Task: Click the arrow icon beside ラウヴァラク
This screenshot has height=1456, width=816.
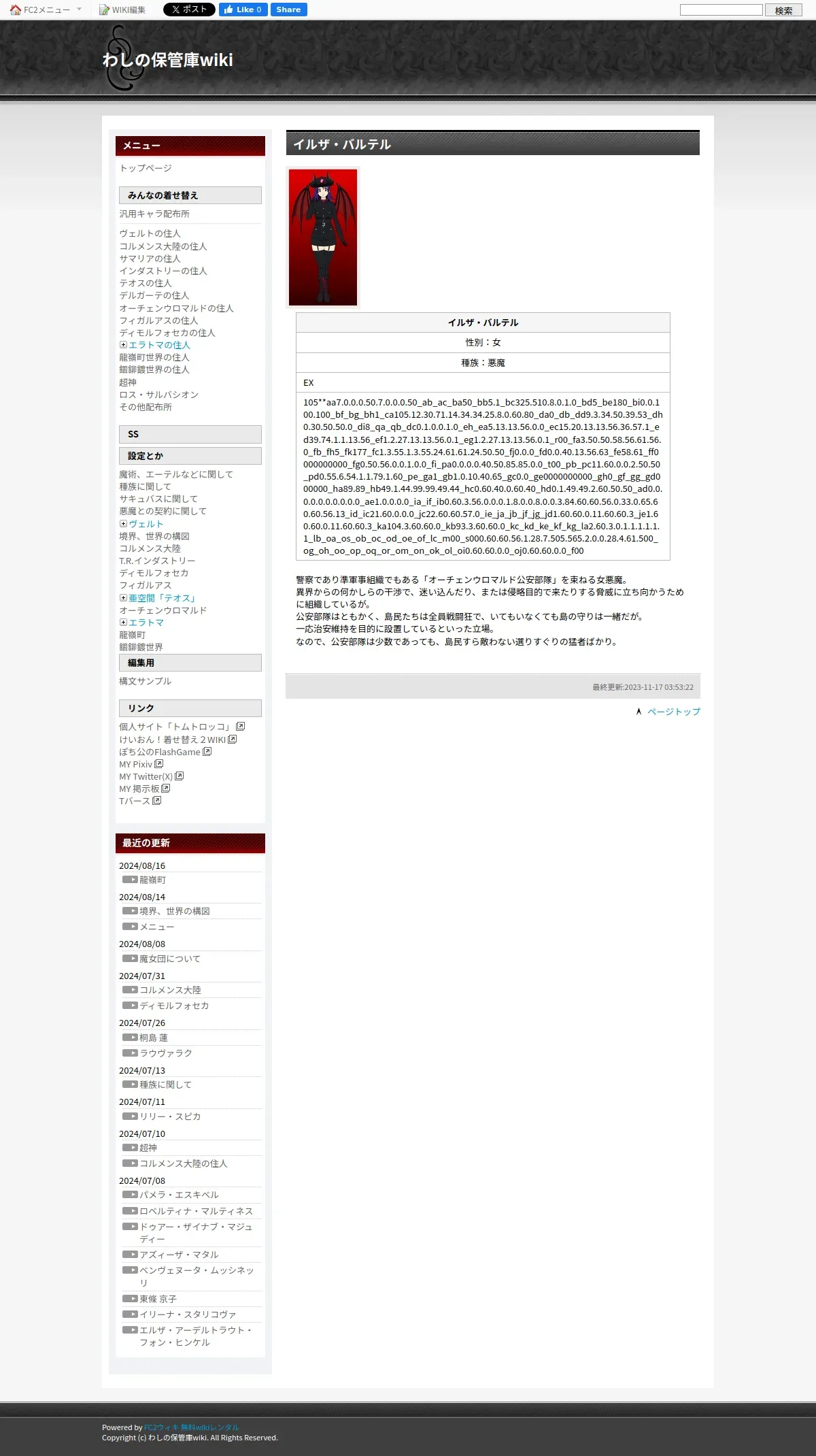Action: tap(130, 1053)
